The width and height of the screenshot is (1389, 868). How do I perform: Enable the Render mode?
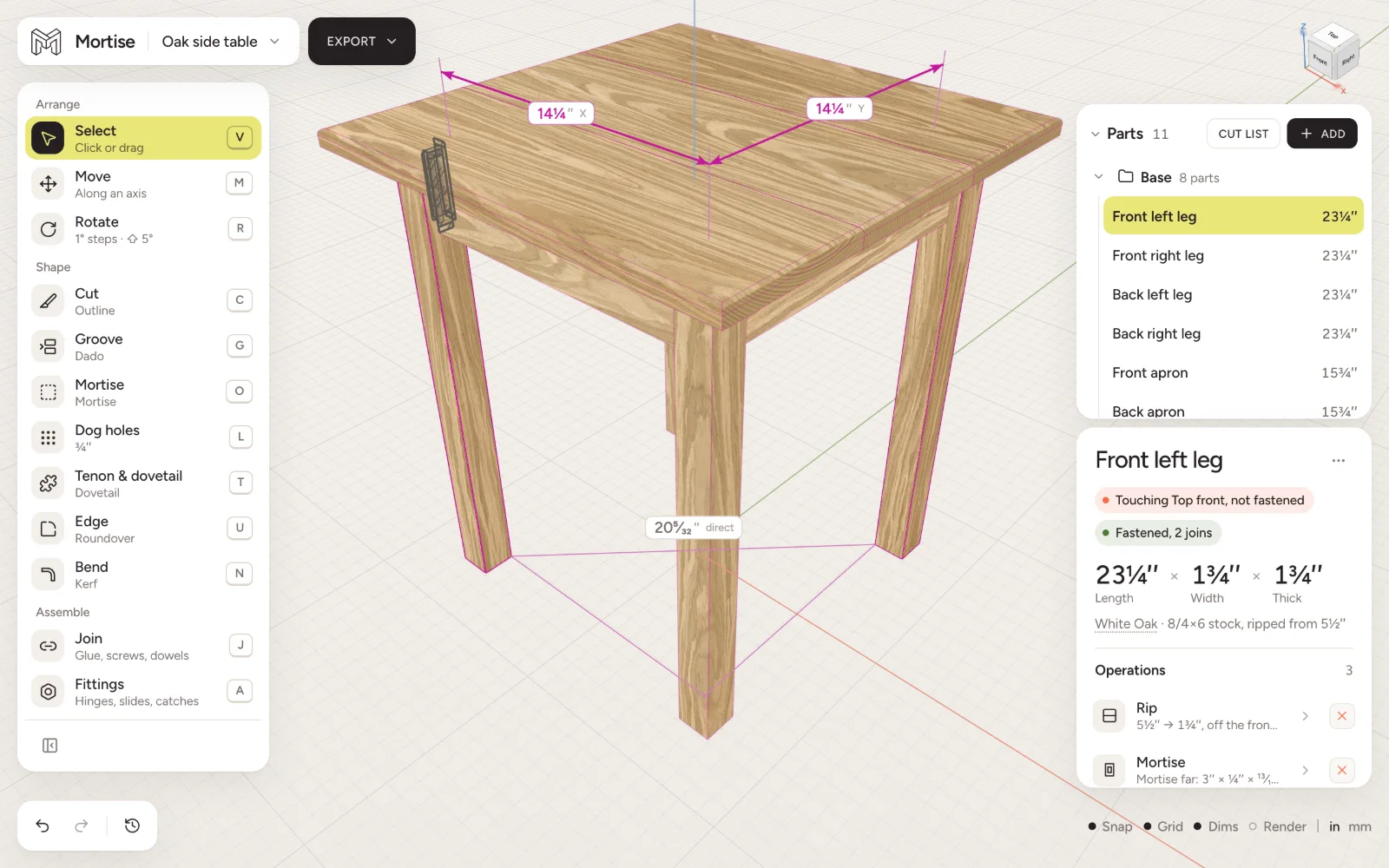click(x=1277, y=826)
